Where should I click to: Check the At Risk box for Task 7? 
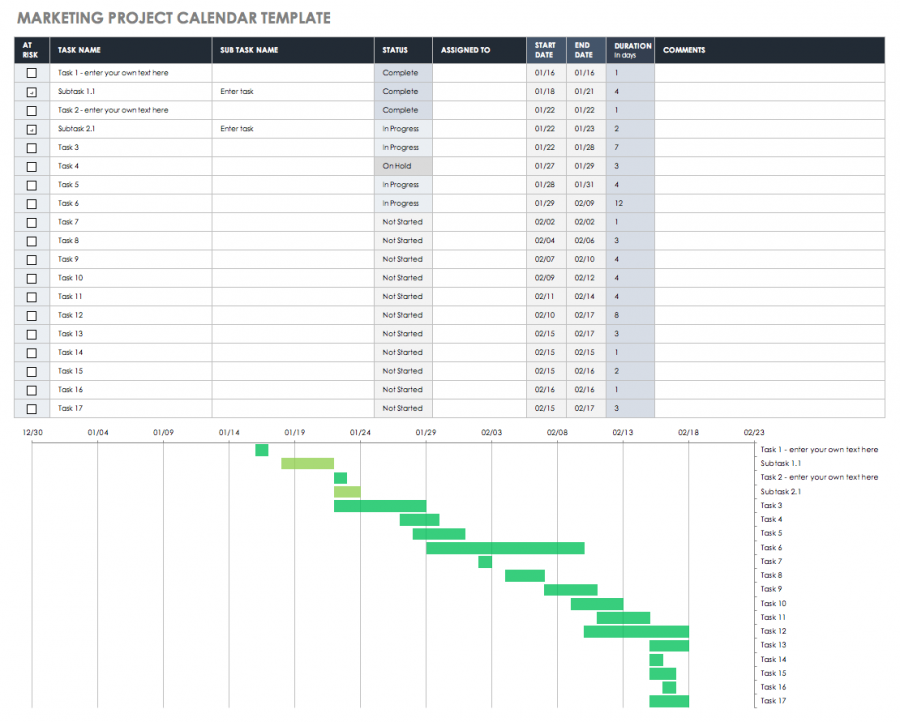click(31, 222)
